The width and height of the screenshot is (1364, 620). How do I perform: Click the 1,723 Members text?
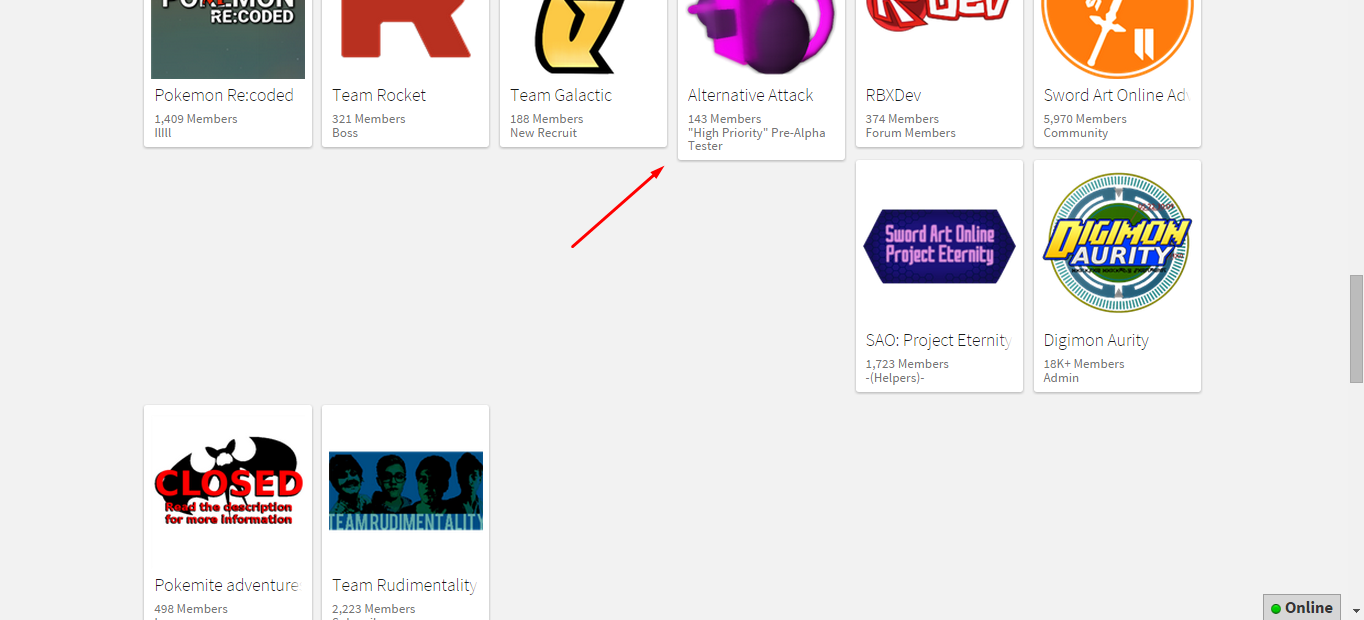[908, 364]
